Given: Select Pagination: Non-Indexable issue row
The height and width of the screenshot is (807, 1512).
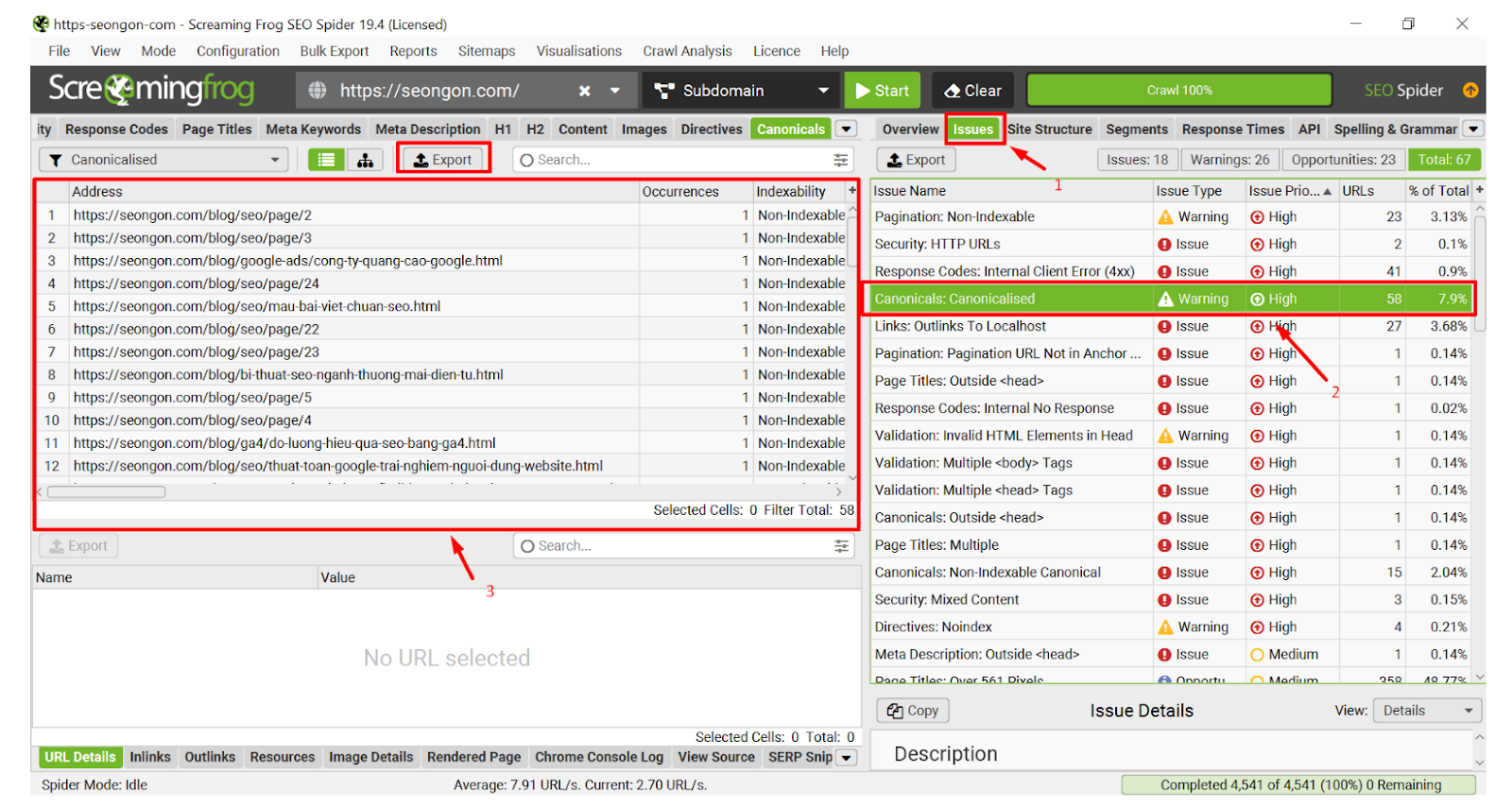Looking at the screenshot, I should pos(1170,216).
